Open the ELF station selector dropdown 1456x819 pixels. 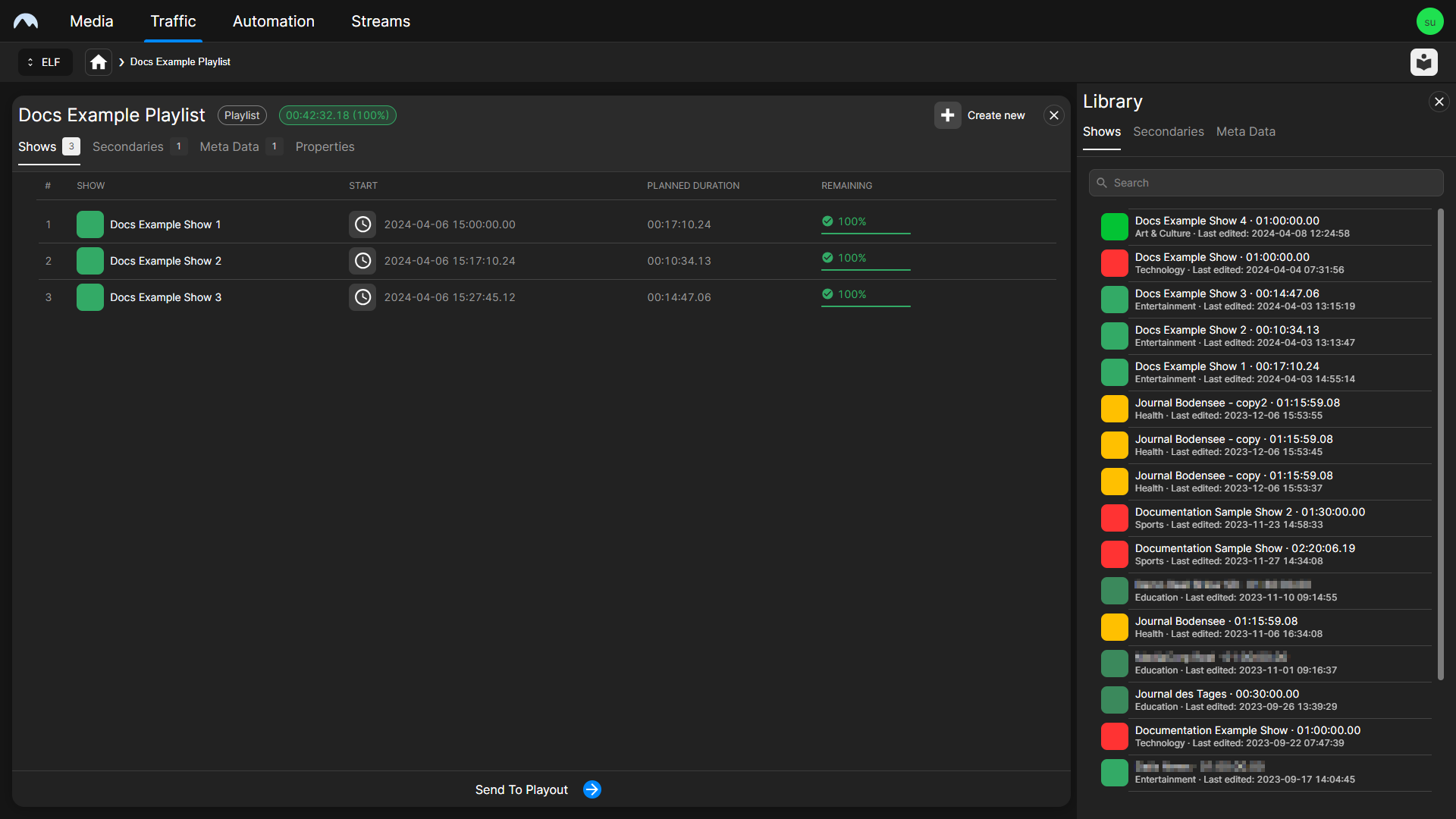pos(45,62)
